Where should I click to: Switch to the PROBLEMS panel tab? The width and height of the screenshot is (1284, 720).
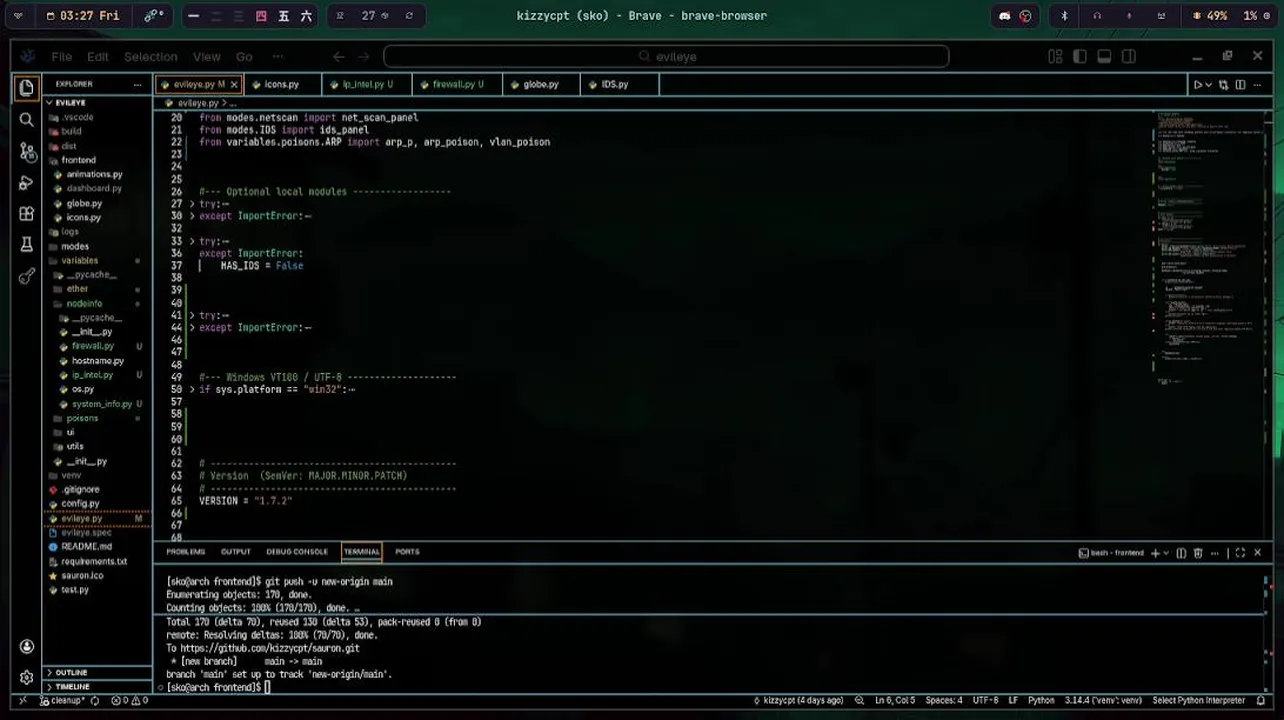pos(185,552)
